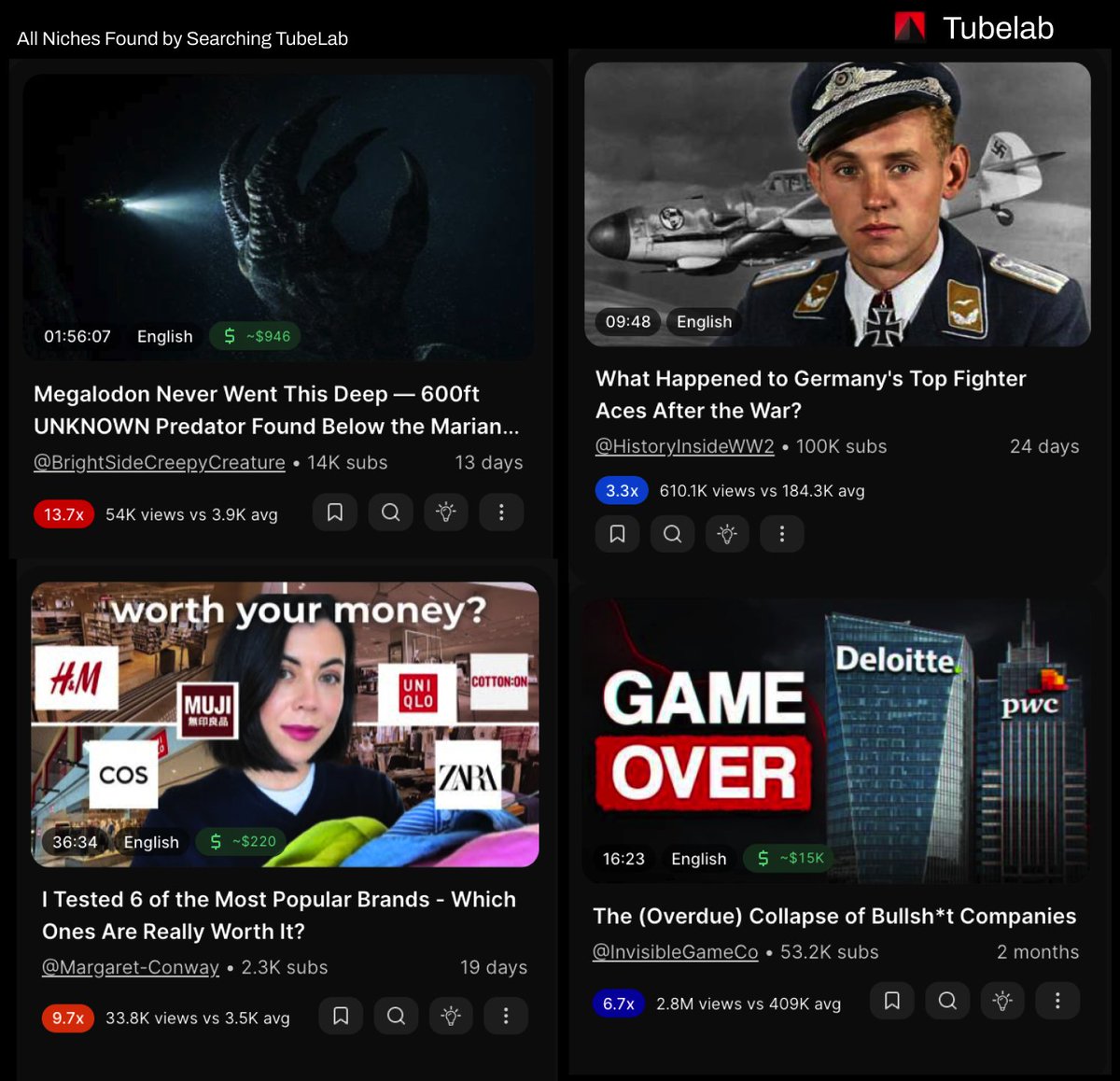
Task: Click the 100K subs text
Action: tap(841, 447)
